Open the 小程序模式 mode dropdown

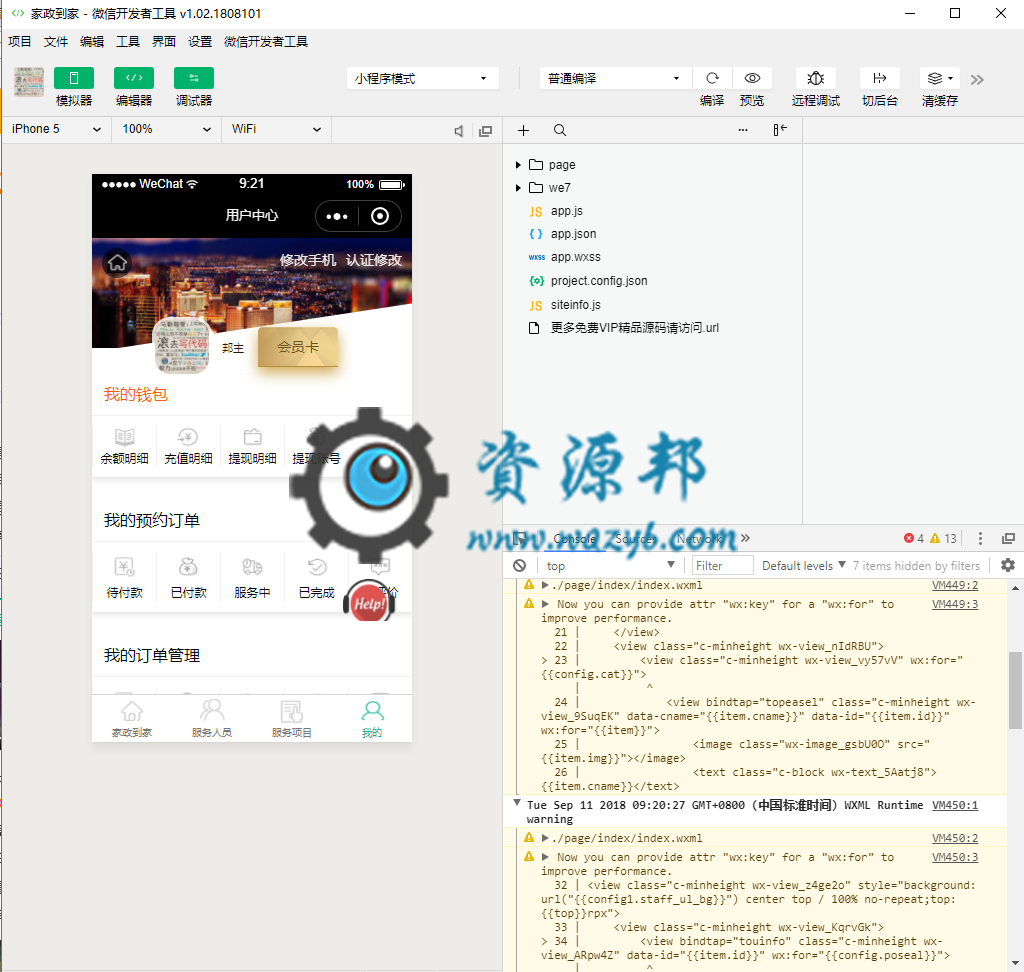(x=423, y=78)
